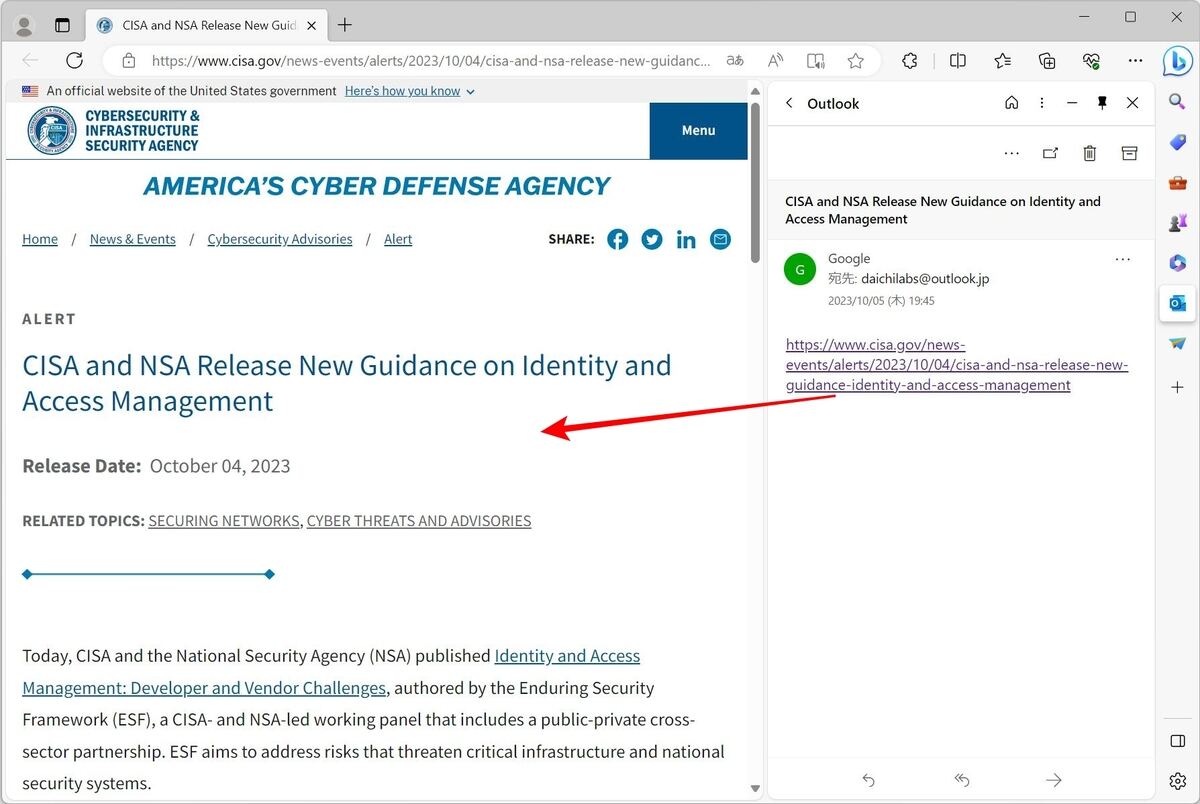
Task: Open the Extensions puzzle icon
Action: pyautogui.click(x=910, y=60)
